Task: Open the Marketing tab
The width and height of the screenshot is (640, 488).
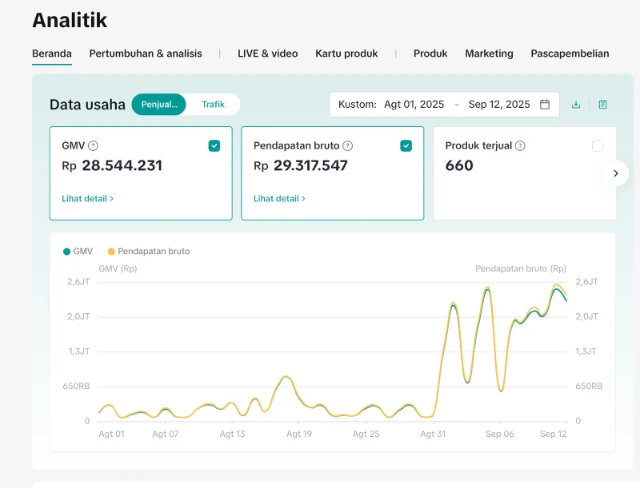Action: [x=489, y=53]
